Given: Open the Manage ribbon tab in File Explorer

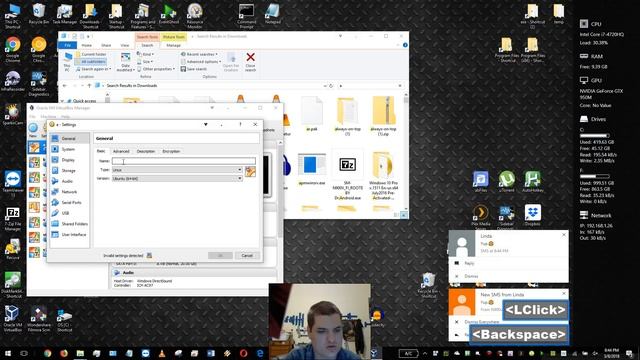Looking at the screenshot, I should [x=173, y=45].
